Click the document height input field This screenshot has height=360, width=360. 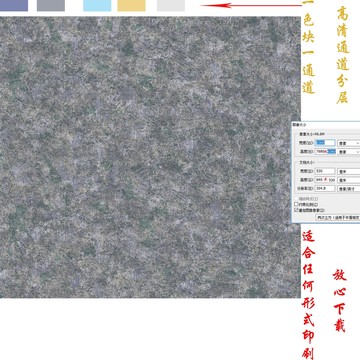(x=325, y=180)
